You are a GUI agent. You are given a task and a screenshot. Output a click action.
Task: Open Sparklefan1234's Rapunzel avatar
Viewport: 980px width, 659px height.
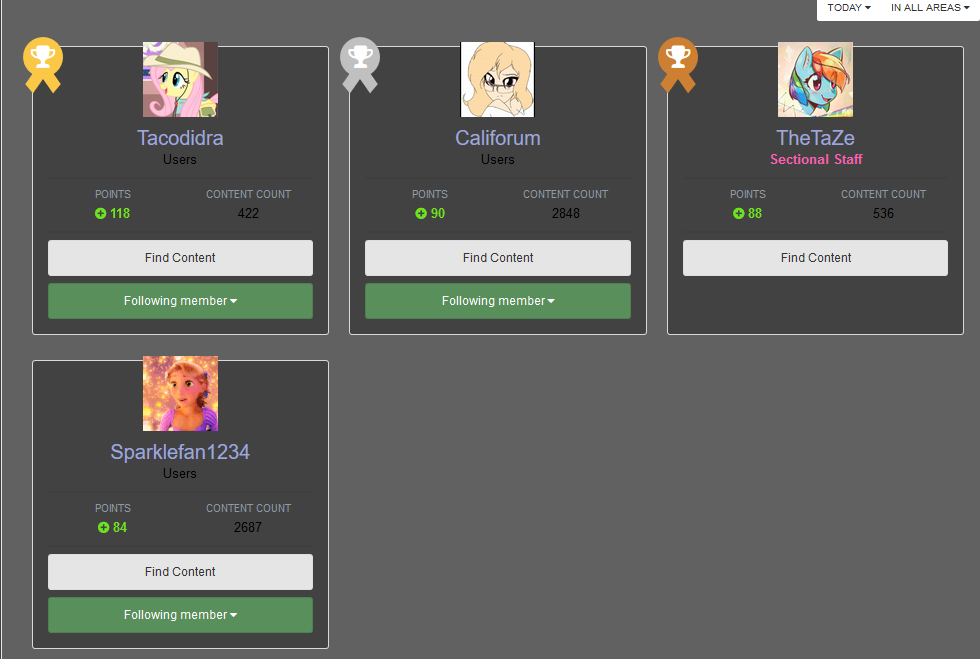[x=180, y=393]
